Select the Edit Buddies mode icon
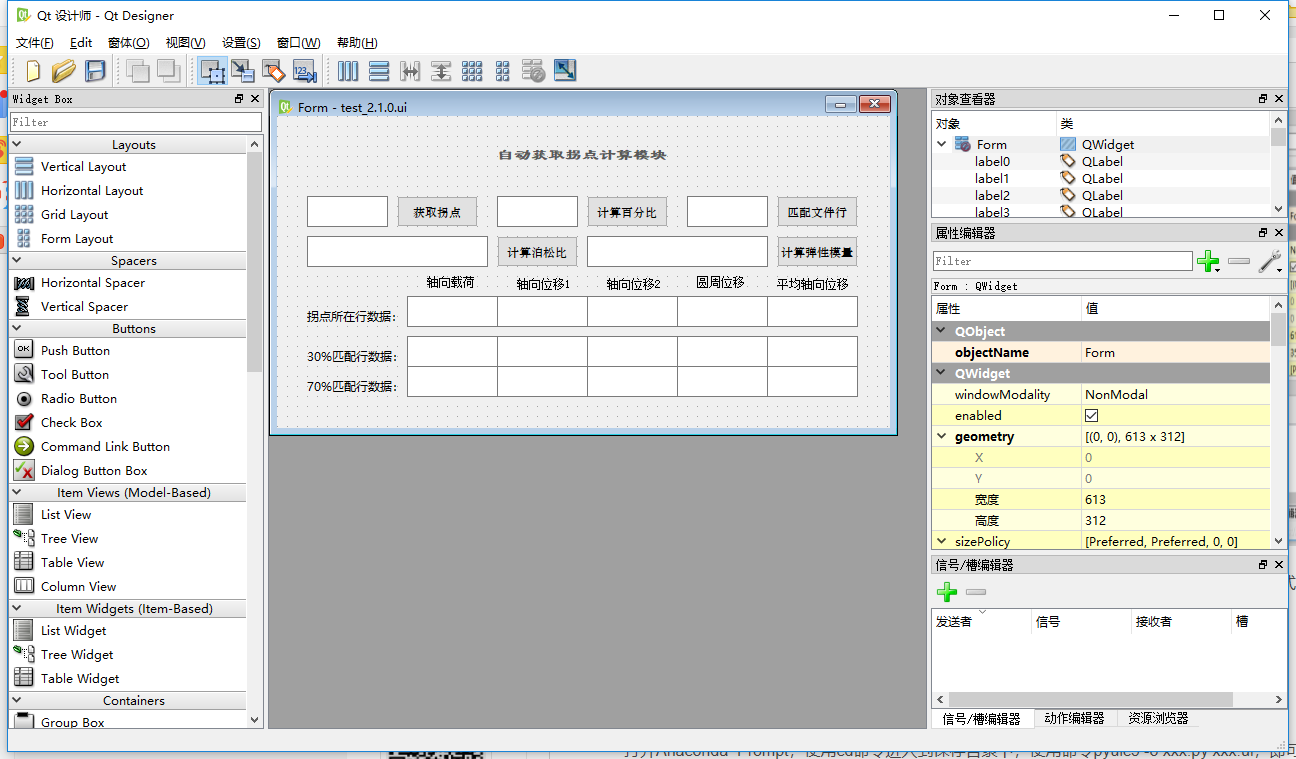This screenshot has height=759, width=1296. tap(272, 71)
